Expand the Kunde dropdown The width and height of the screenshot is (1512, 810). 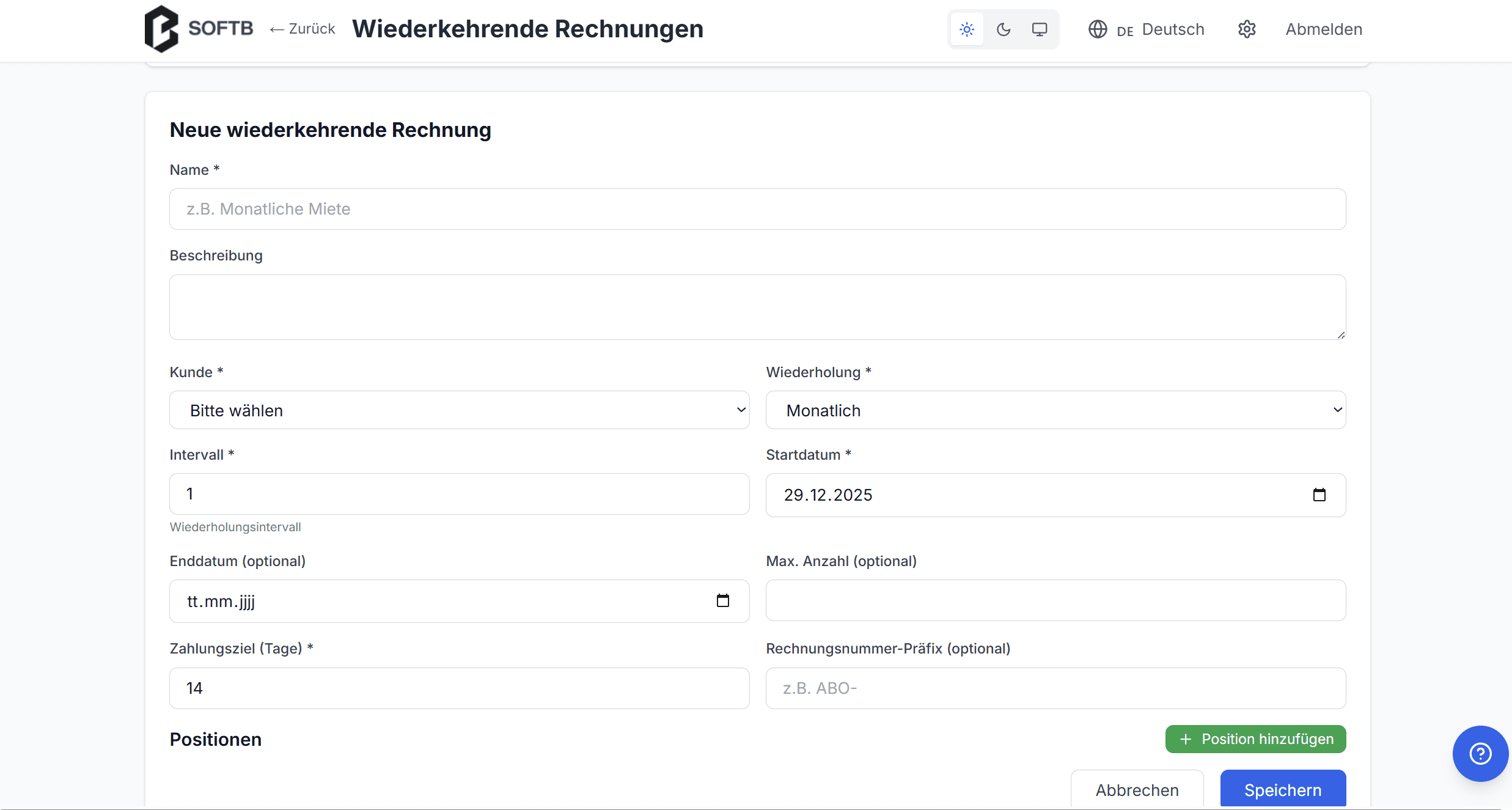coord(459,410)
